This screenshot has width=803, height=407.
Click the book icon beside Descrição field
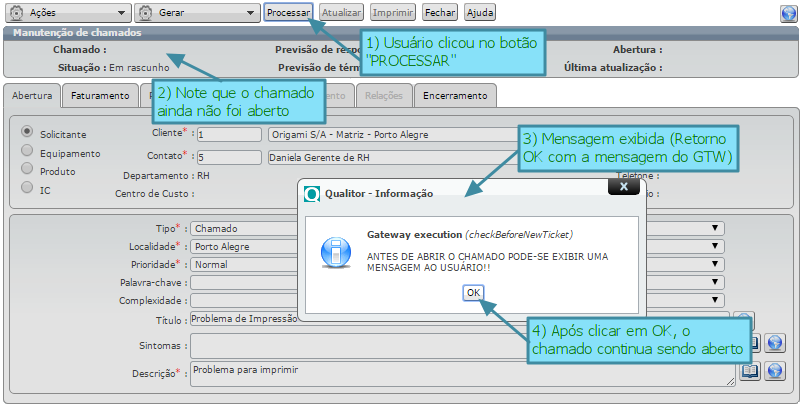click(x=749, y=372)
